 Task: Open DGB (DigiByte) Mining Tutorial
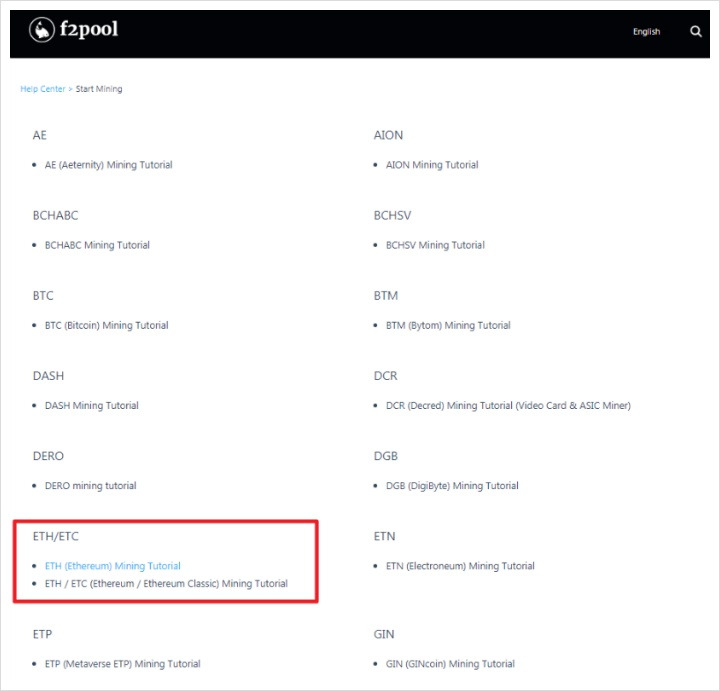(452, 486)
